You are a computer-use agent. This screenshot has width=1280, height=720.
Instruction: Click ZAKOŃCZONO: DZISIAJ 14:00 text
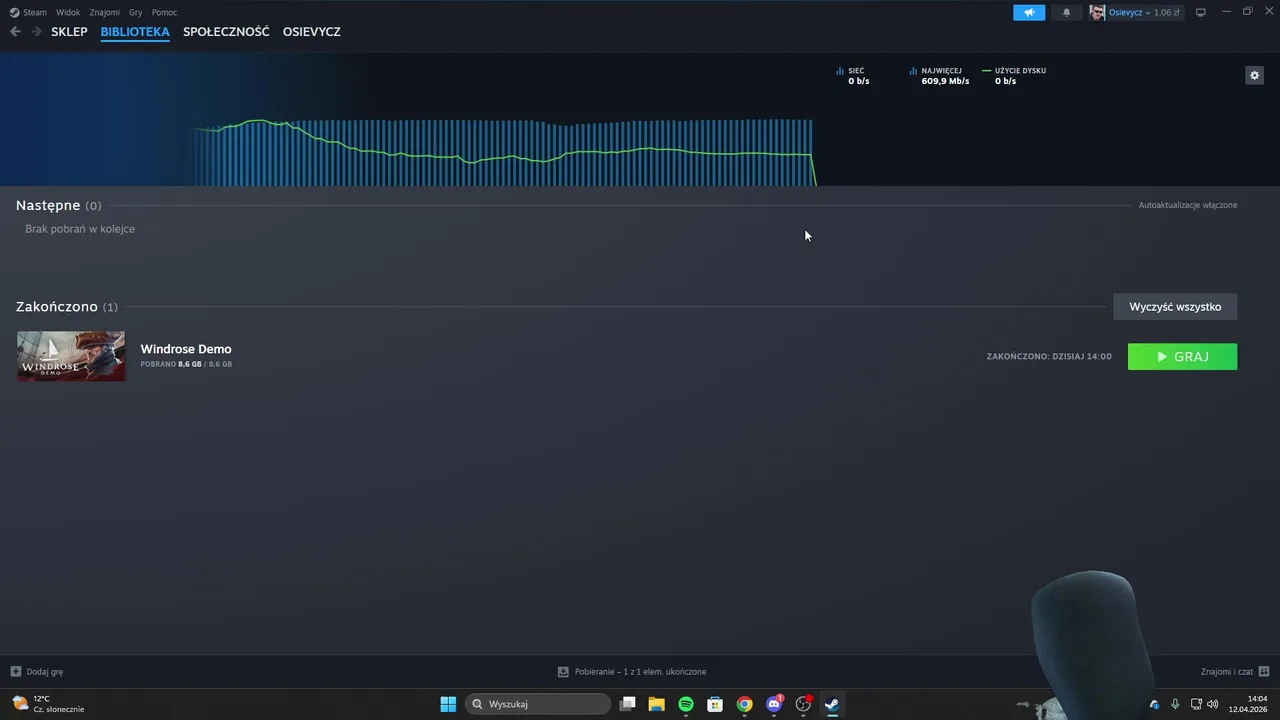pos(1049,357)
